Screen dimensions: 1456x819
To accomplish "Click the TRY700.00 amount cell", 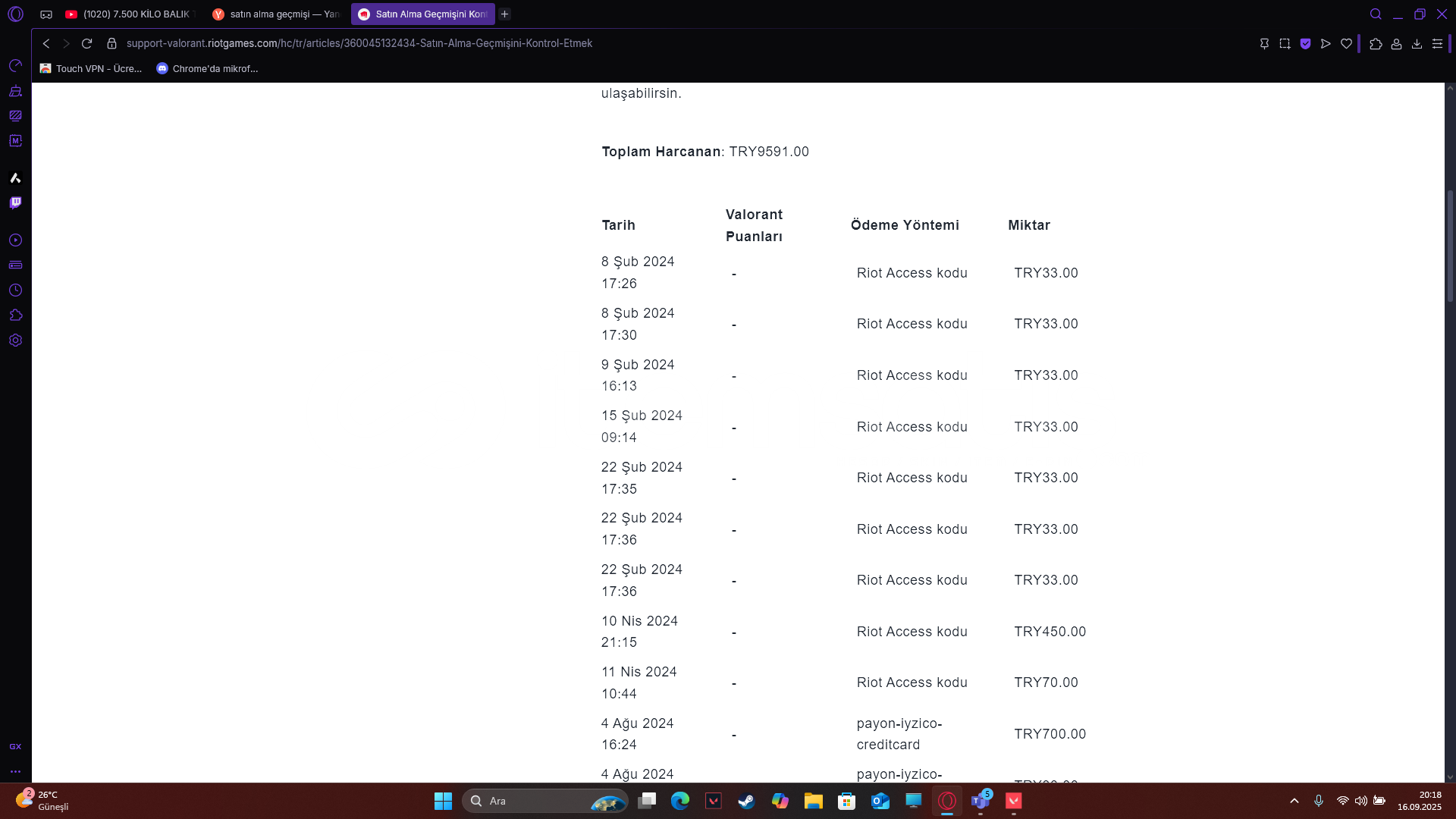I will 1050,734.
